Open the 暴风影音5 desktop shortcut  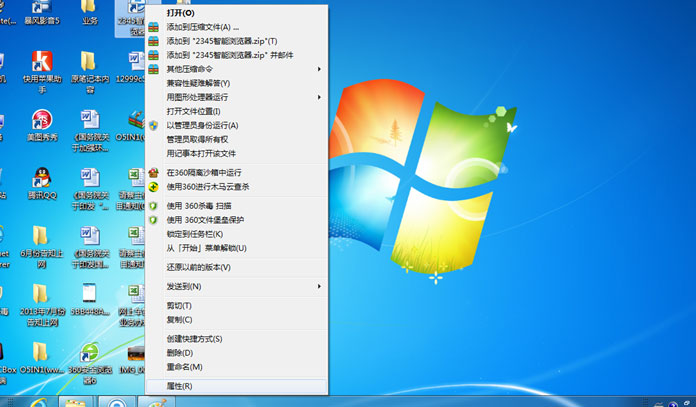[42, 12]
